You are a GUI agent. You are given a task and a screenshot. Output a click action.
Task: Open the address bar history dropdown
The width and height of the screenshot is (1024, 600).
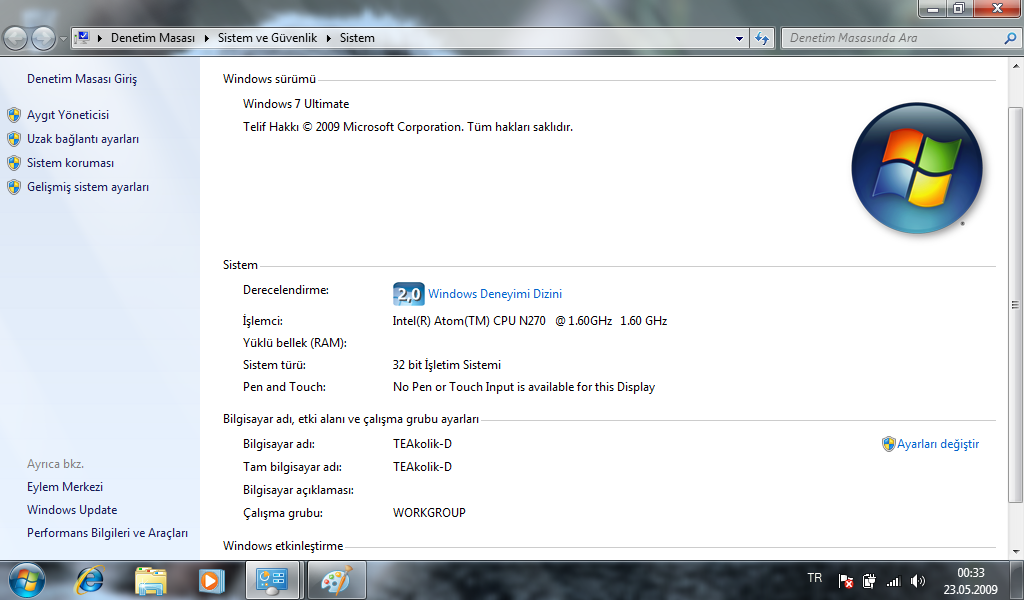tap(739, 39)
